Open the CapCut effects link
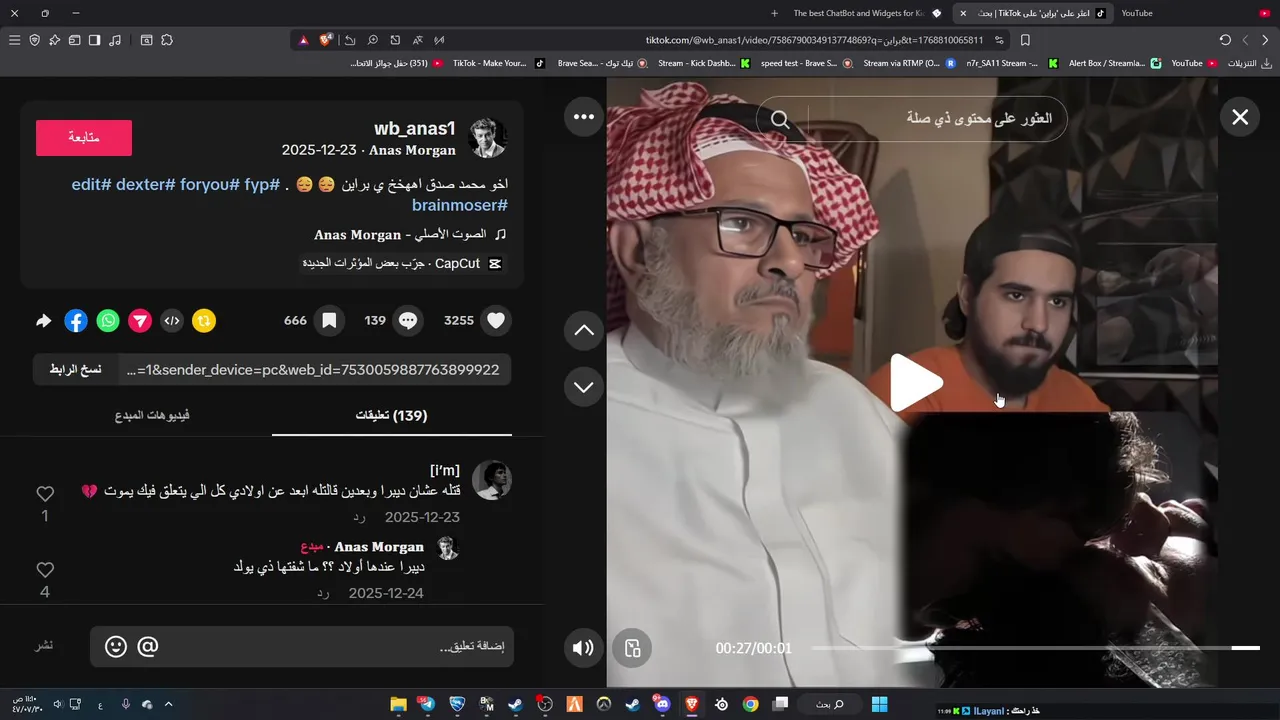Viewport: 1280px width, 720px height. click(x=402, y=263)
